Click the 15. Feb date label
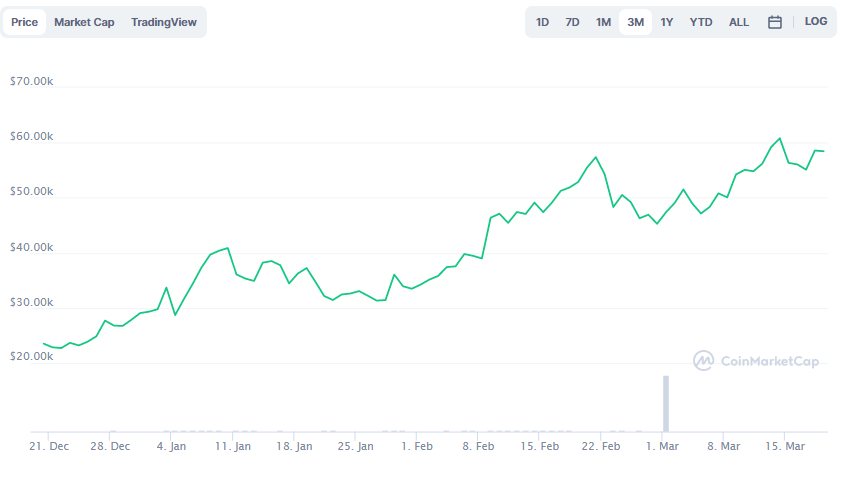847x477 pixels. pyautogui.click(x=540, y=446)
